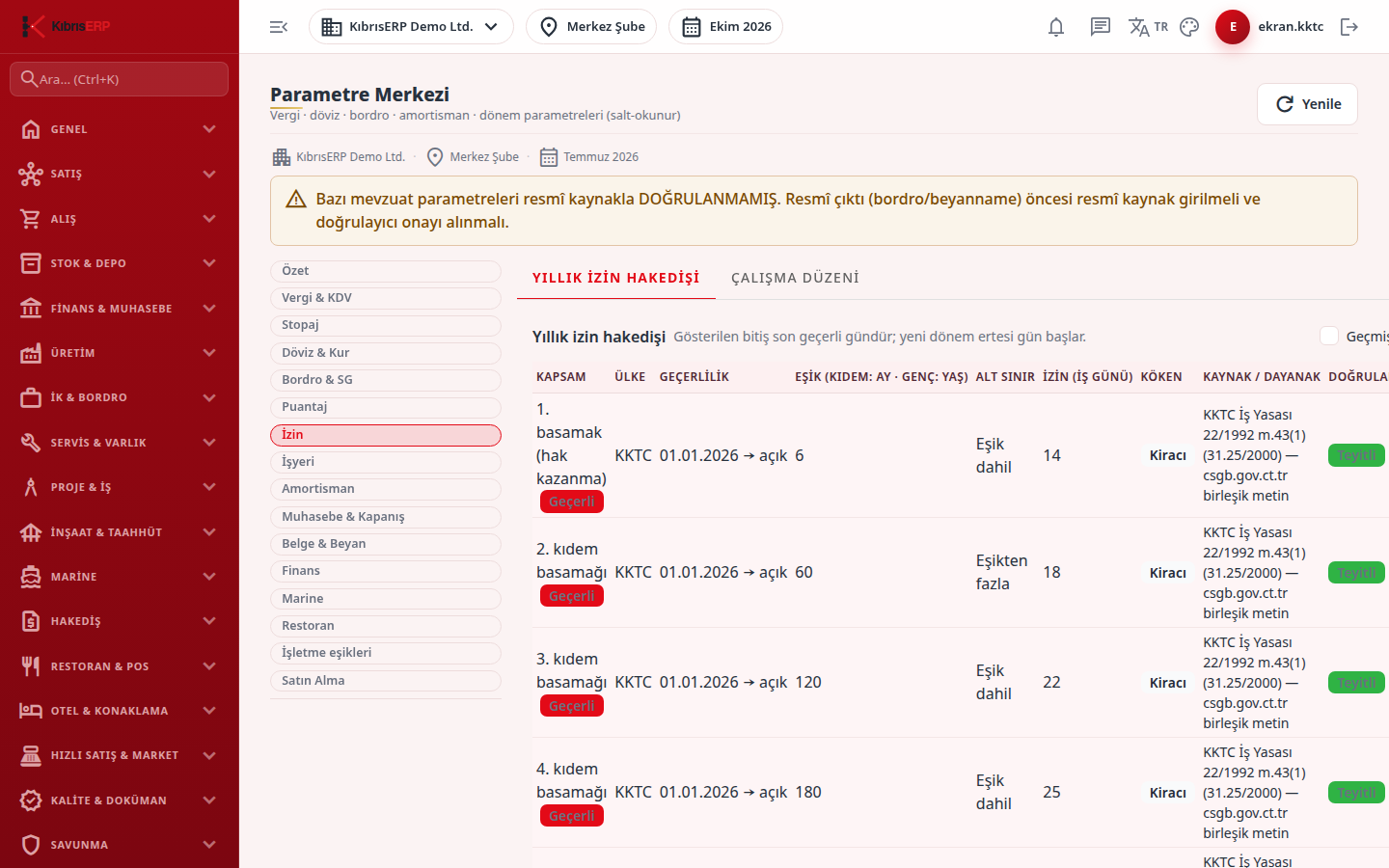Switch to Çalışma Düzeni tab

click(795, 278)
